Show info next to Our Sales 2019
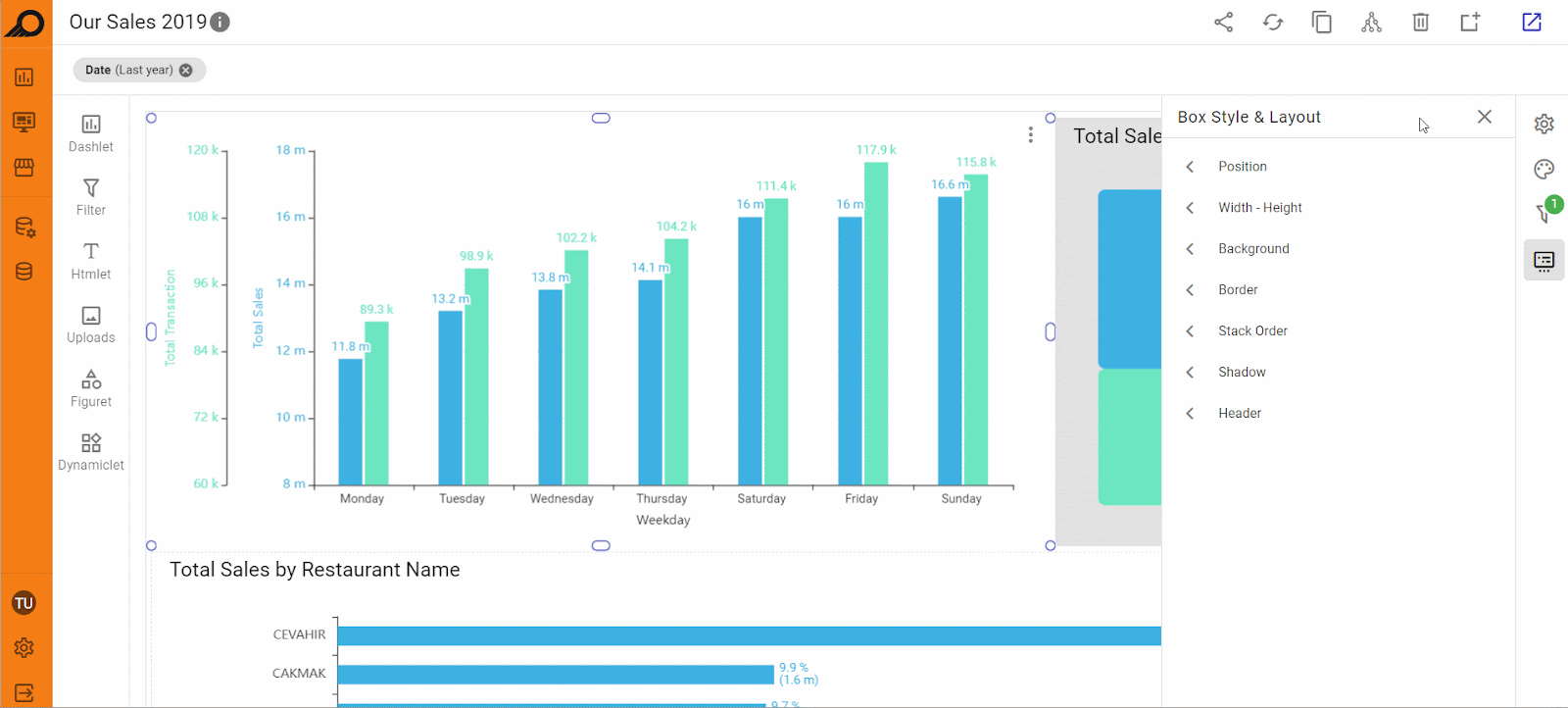The height and width of the screenshot is (708, 1568). click(x=220, y=22)
